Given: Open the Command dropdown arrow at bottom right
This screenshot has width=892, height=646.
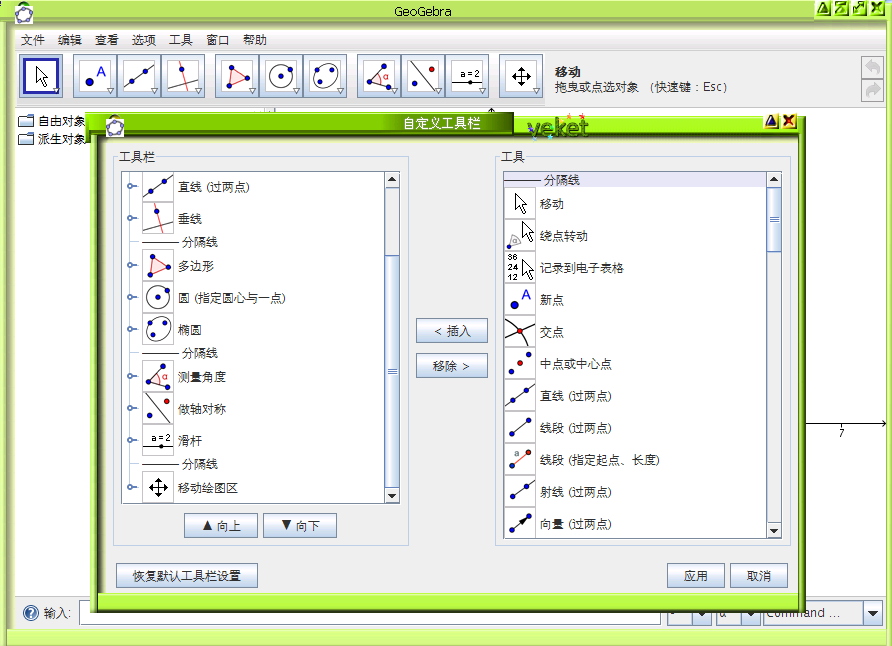Looking at the screenshot, I should click(873, 614).
